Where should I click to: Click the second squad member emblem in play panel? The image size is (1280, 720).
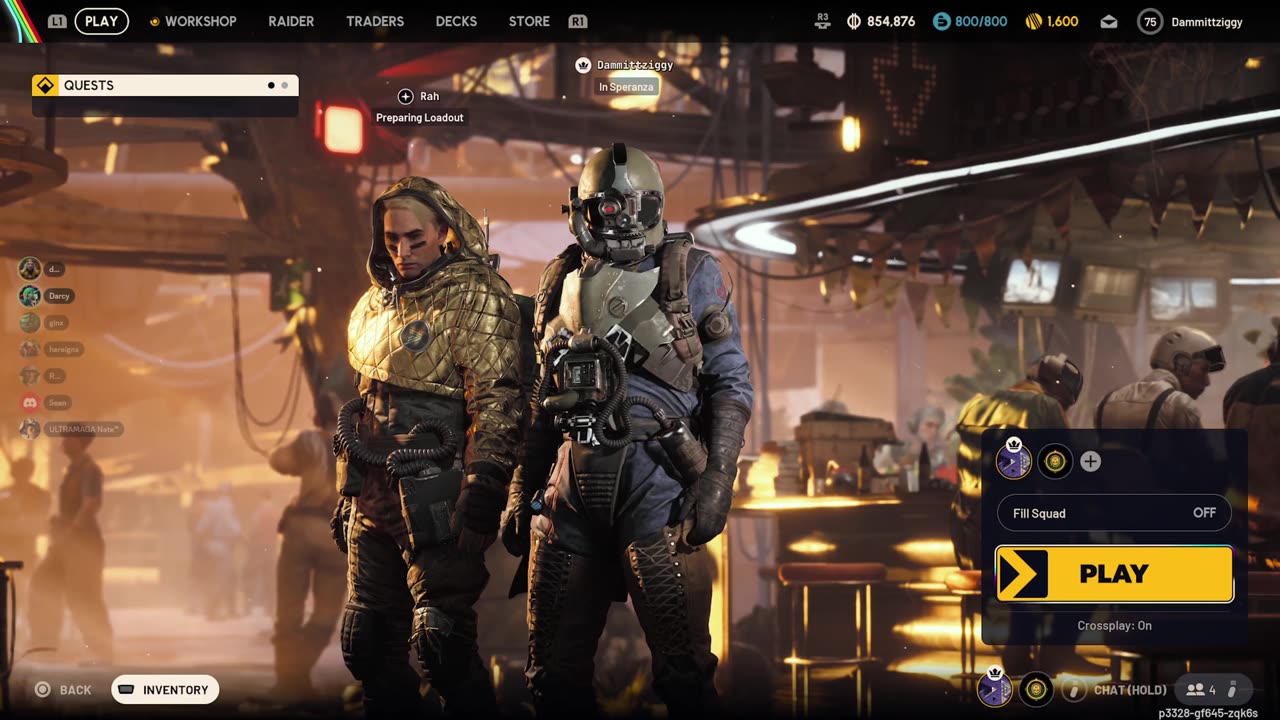coord(1054,461)
